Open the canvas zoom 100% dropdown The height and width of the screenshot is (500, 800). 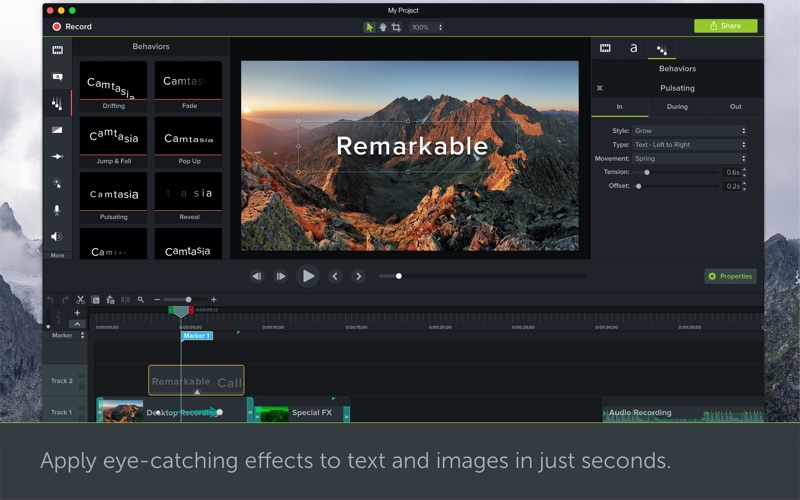point(426,27)
